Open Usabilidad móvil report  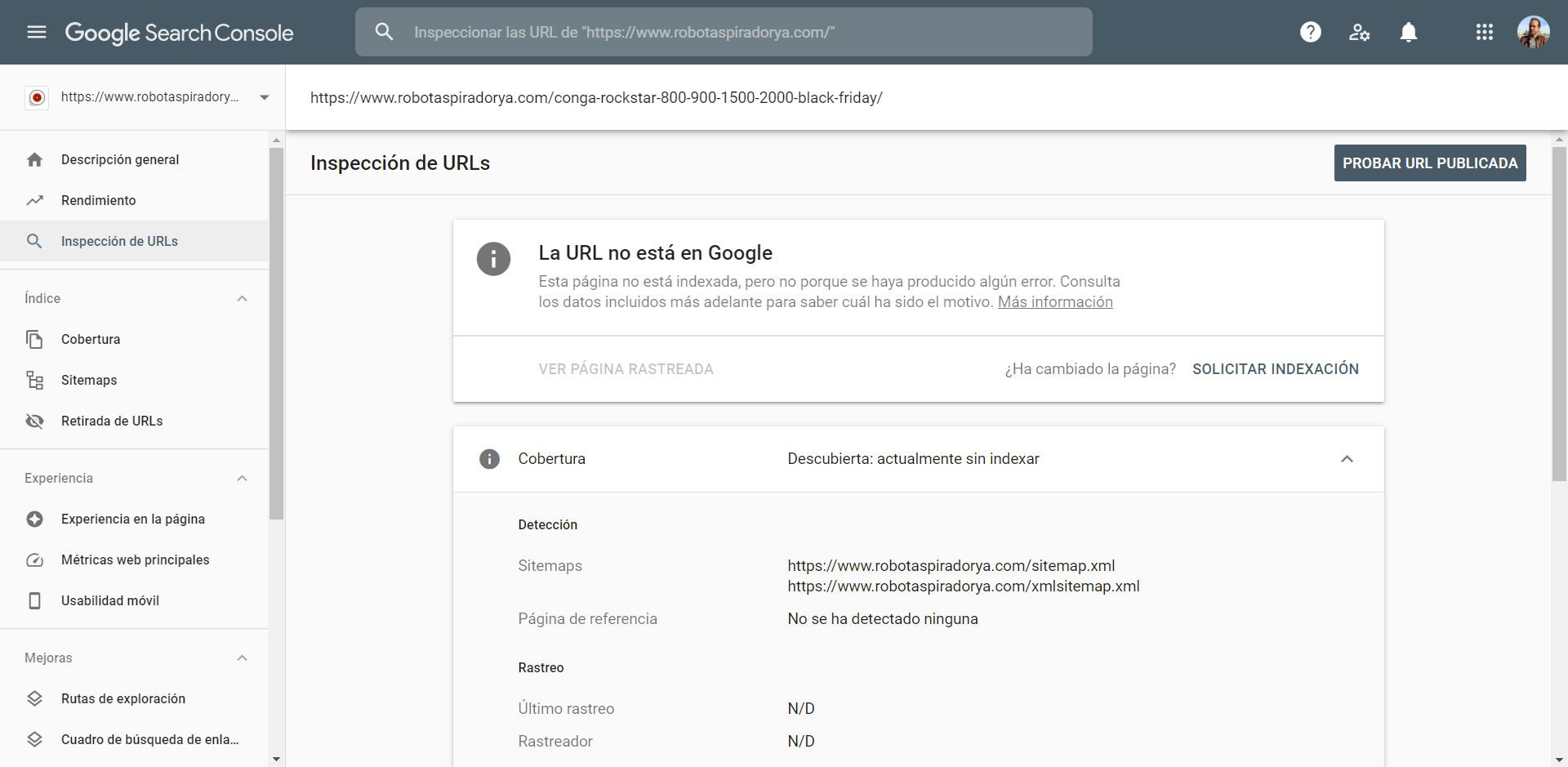pyautogui.click(x=134, y=600)
